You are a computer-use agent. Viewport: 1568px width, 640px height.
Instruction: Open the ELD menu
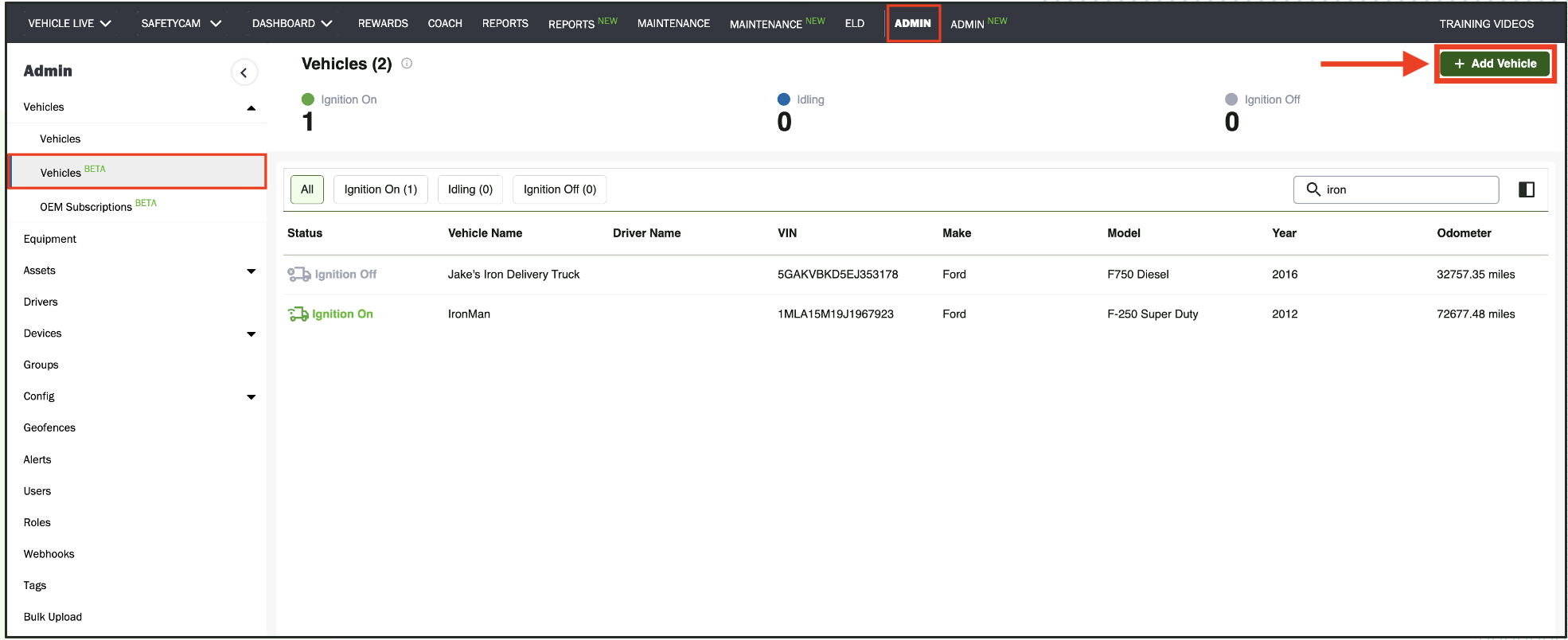tap(855, 23)
